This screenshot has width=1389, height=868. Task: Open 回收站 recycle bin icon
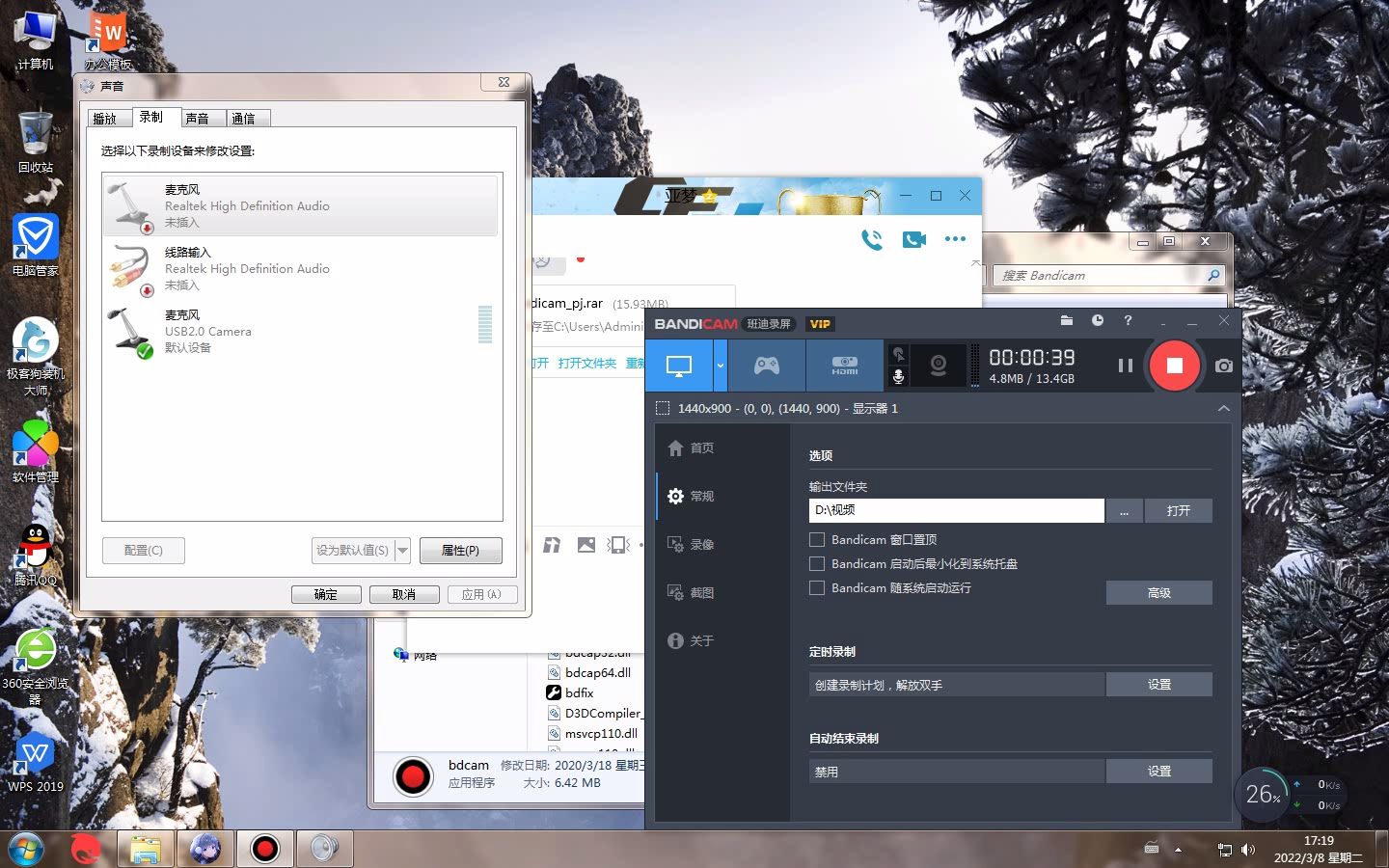click(36, 142)
